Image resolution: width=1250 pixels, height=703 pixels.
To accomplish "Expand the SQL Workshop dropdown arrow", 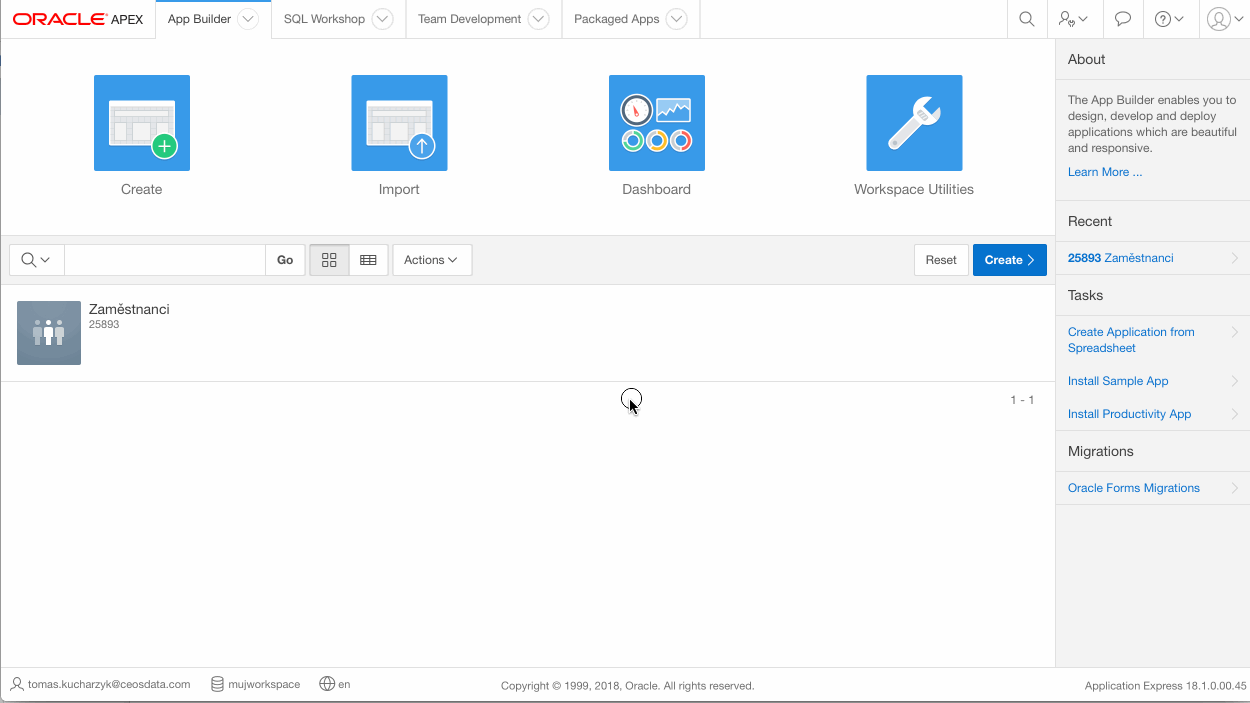I will 382,19.
